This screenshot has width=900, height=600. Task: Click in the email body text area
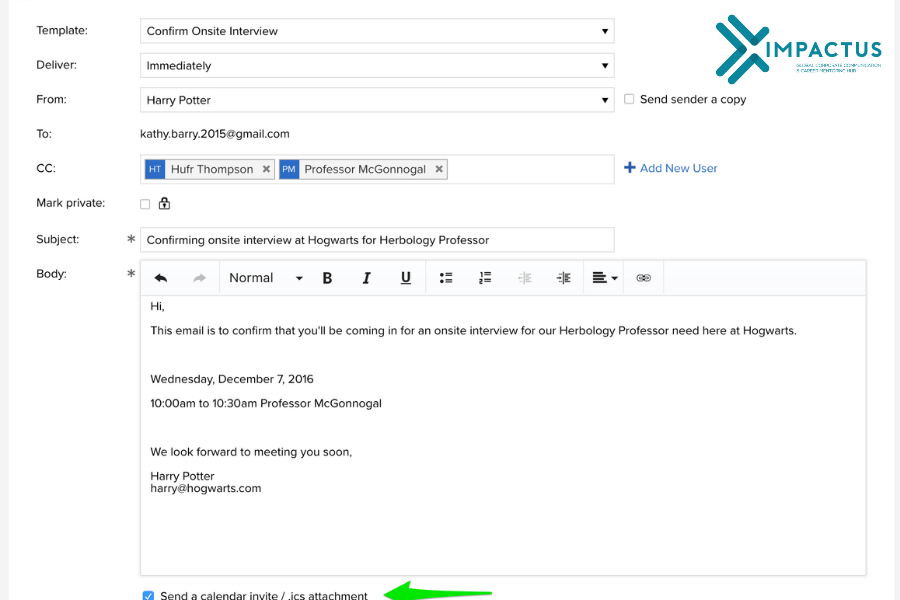pos(503,435)
